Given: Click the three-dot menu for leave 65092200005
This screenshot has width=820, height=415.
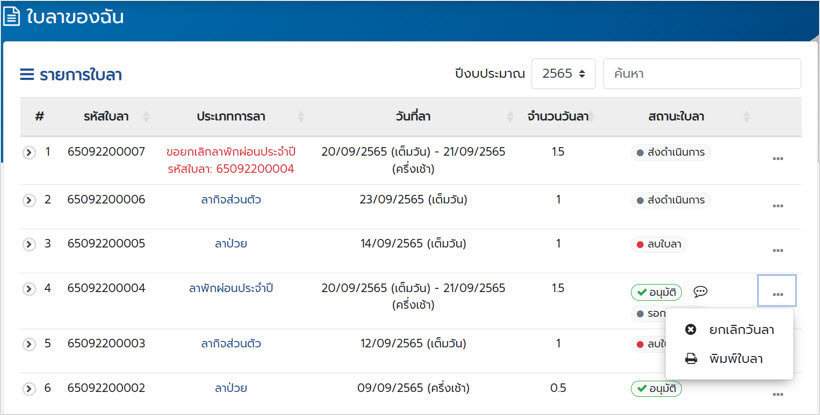Looking at the screenshot, I should [777, 250].
